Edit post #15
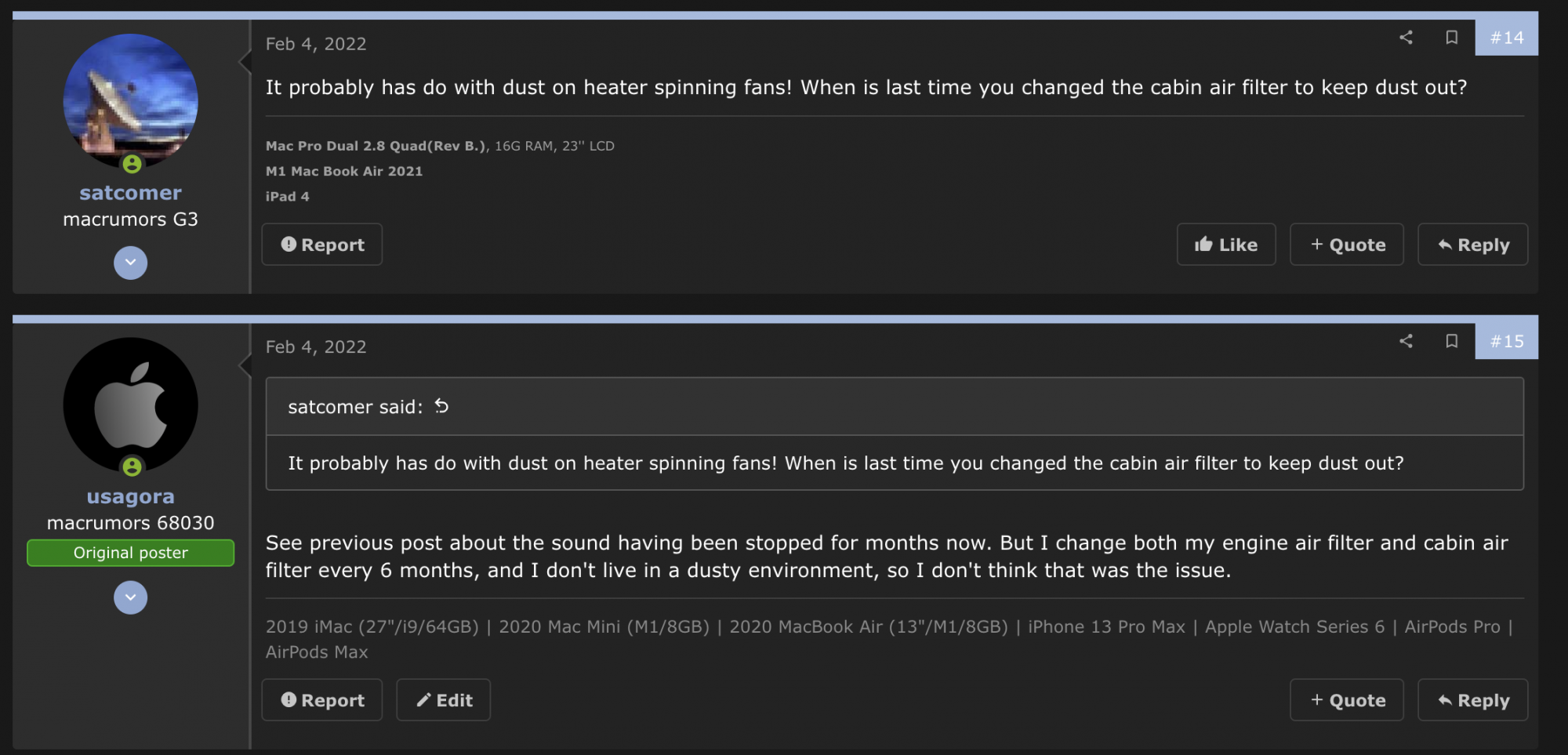This screenshot has width=1568, height=755. click(444, 700)
